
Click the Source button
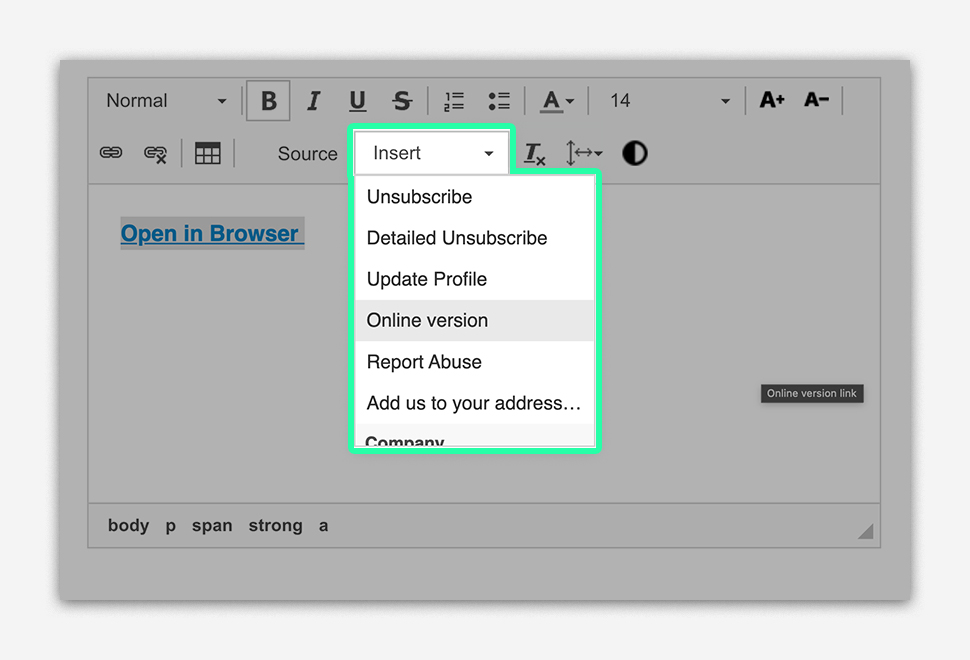(x=307, y=154)
